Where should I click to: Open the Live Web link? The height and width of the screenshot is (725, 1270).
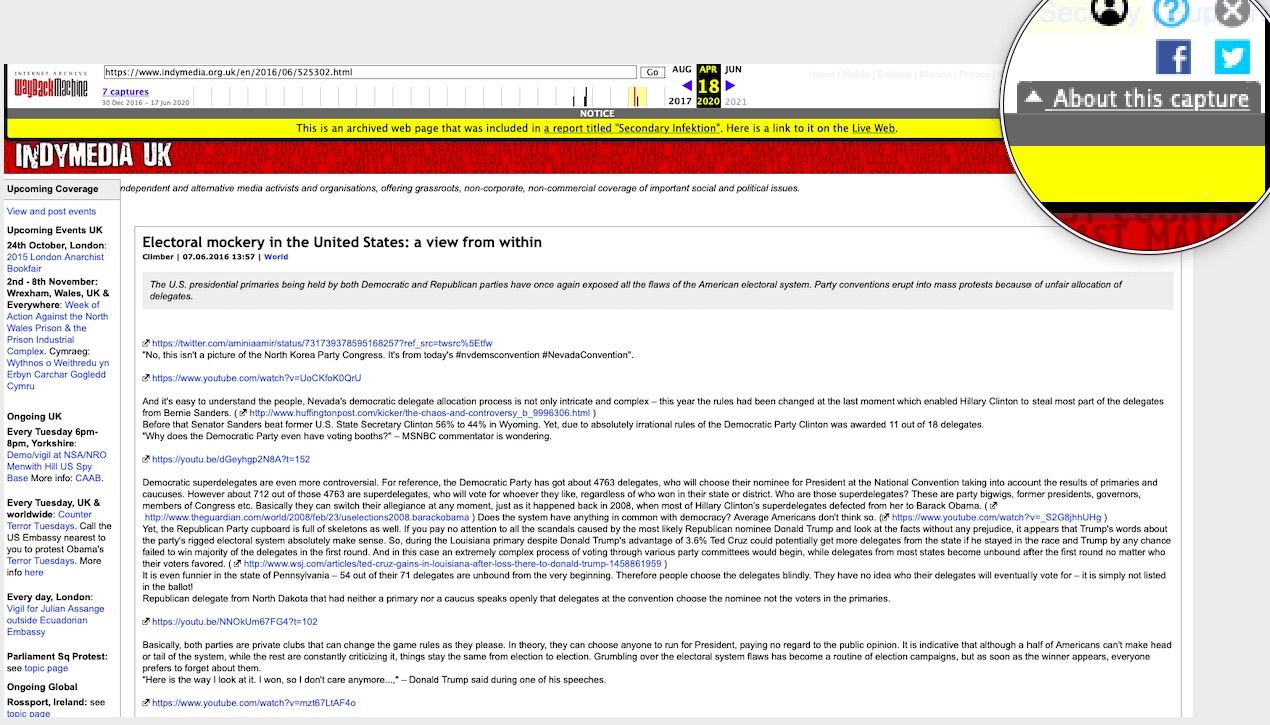873,128
